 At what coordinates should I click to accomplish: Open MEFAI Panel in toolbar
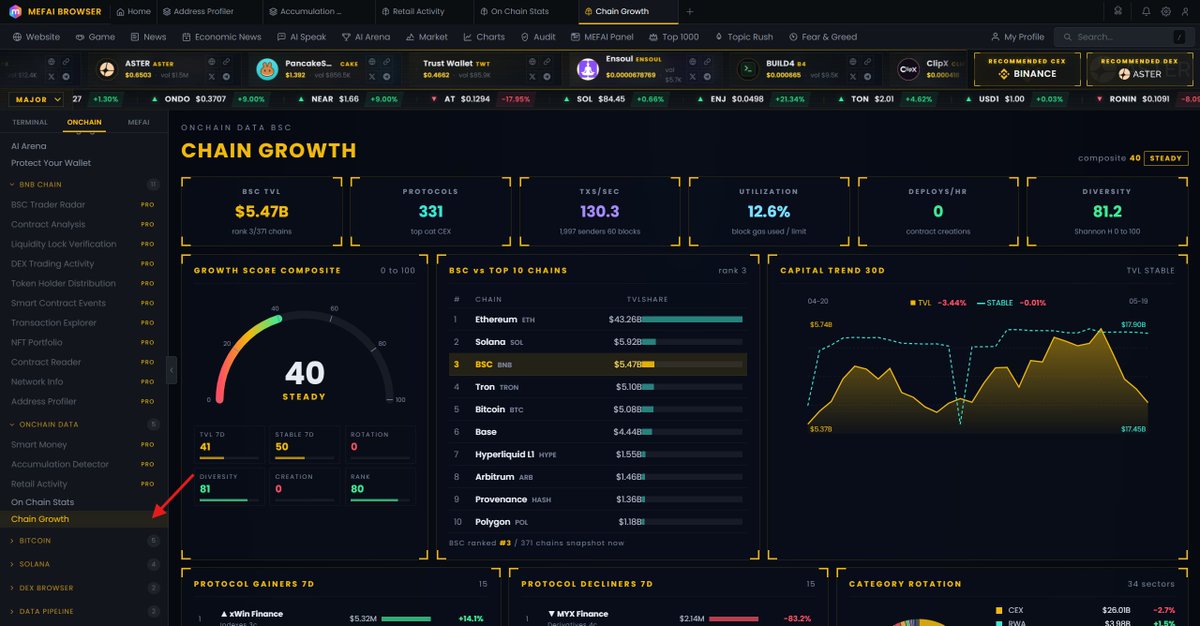click(602, 37)
